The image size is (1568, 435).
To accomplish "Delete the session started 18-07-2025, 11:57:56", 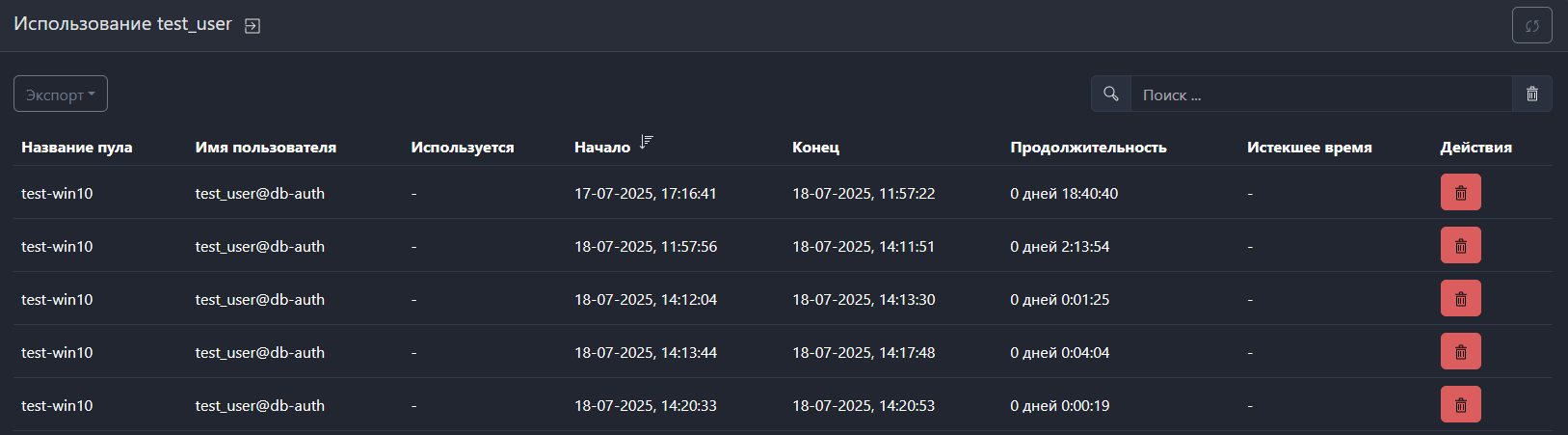I will tap(1460, 246).
